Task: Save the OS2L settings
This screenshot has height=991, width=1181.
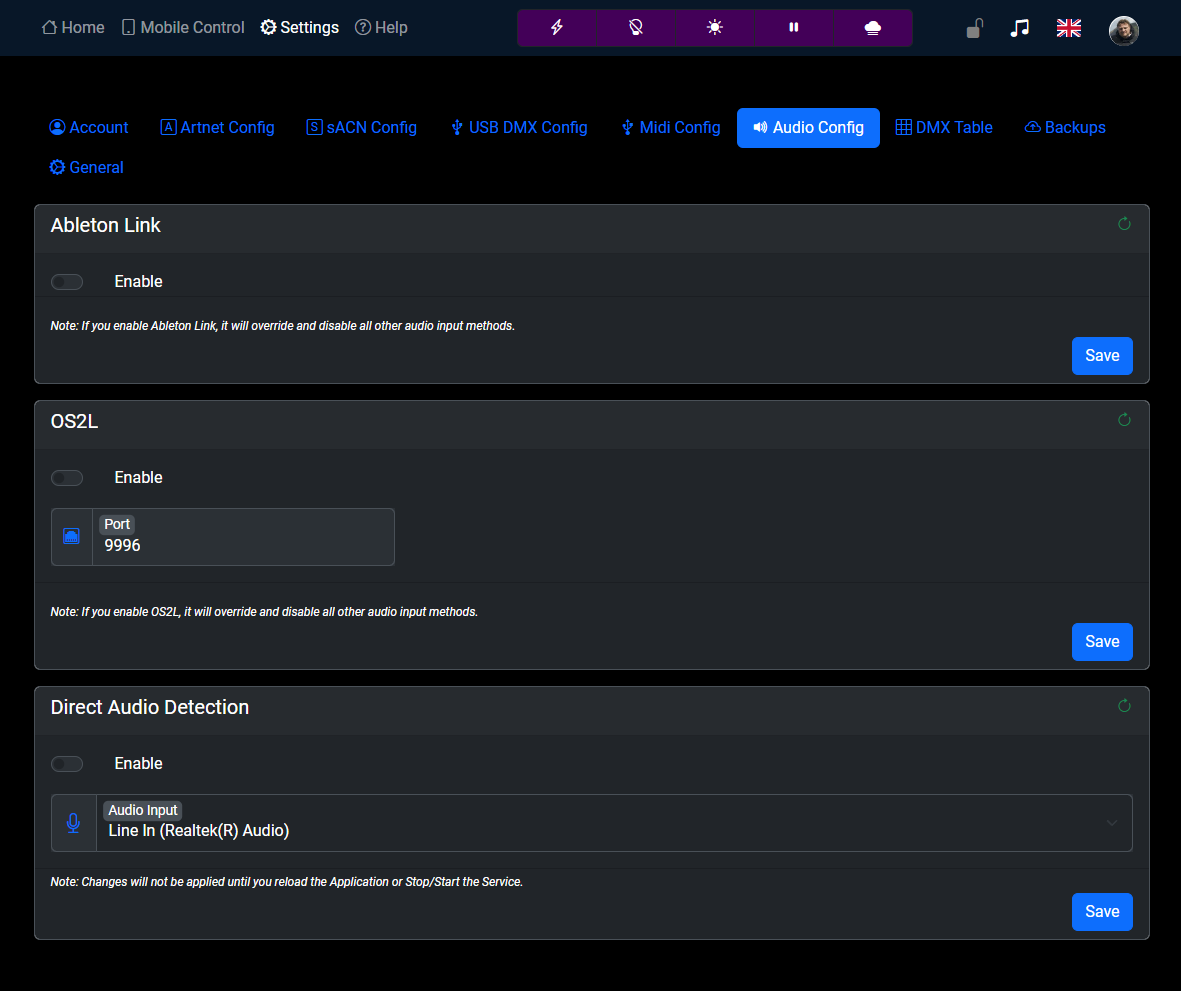Action: coord(1102,641)
